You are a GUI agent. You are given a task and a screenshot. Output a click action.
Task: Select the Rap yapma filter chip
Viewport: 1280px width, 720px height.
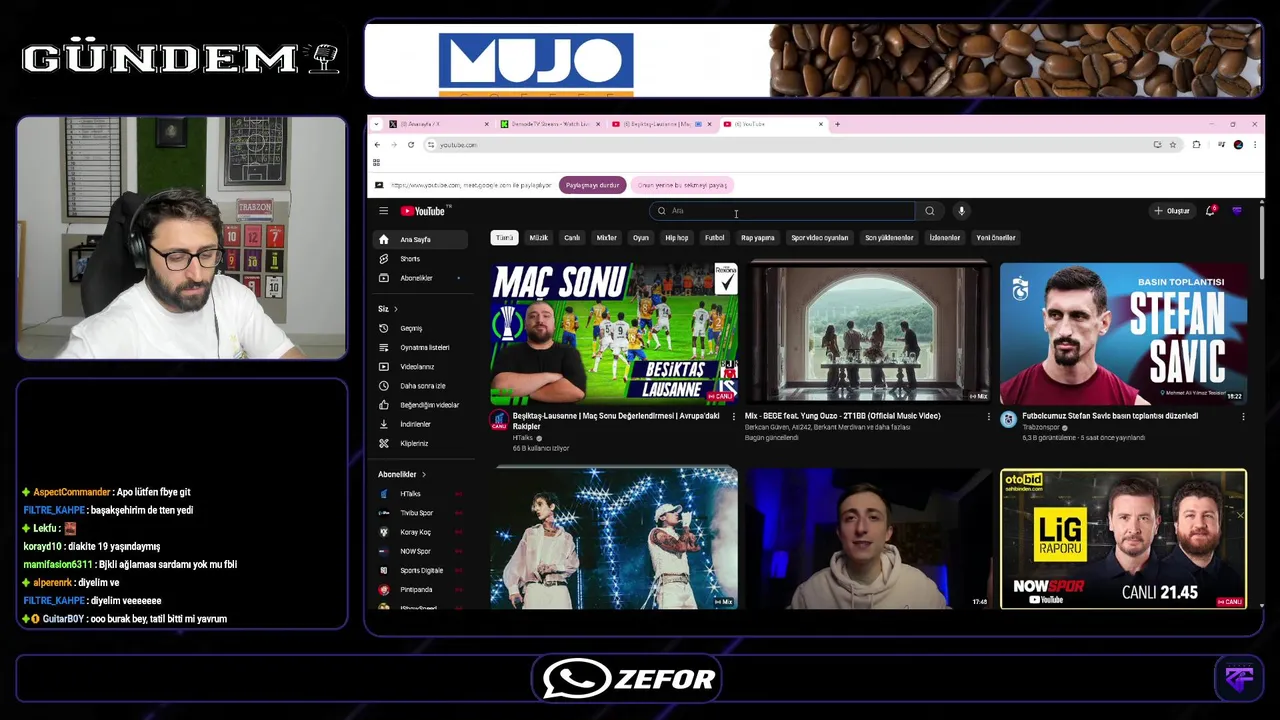coord(758,238)
